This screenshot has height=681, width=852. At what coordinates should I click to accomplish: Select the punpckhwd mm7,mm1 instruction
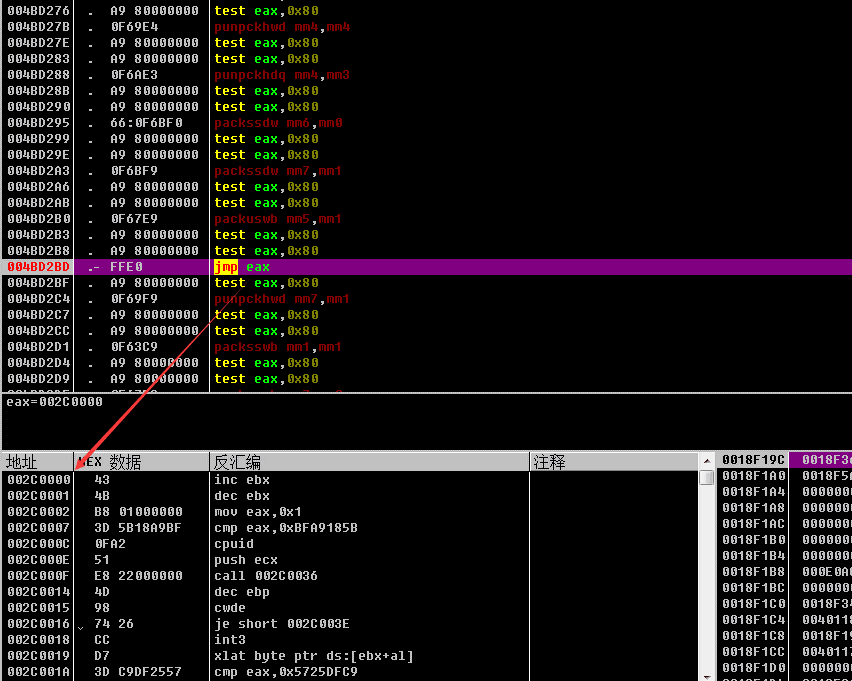[282, 299]
